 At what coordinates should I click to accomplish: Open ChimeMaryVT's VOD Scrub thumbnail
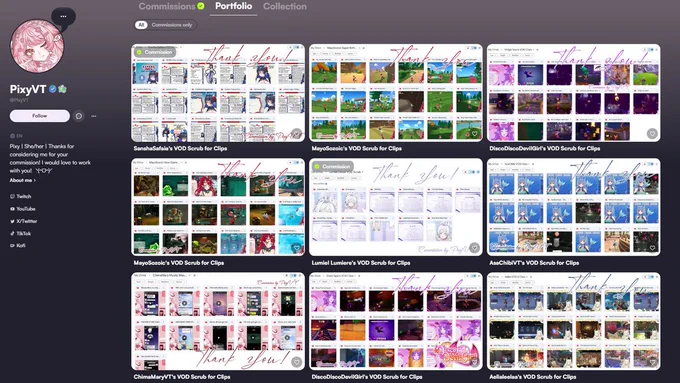[218, 321]
